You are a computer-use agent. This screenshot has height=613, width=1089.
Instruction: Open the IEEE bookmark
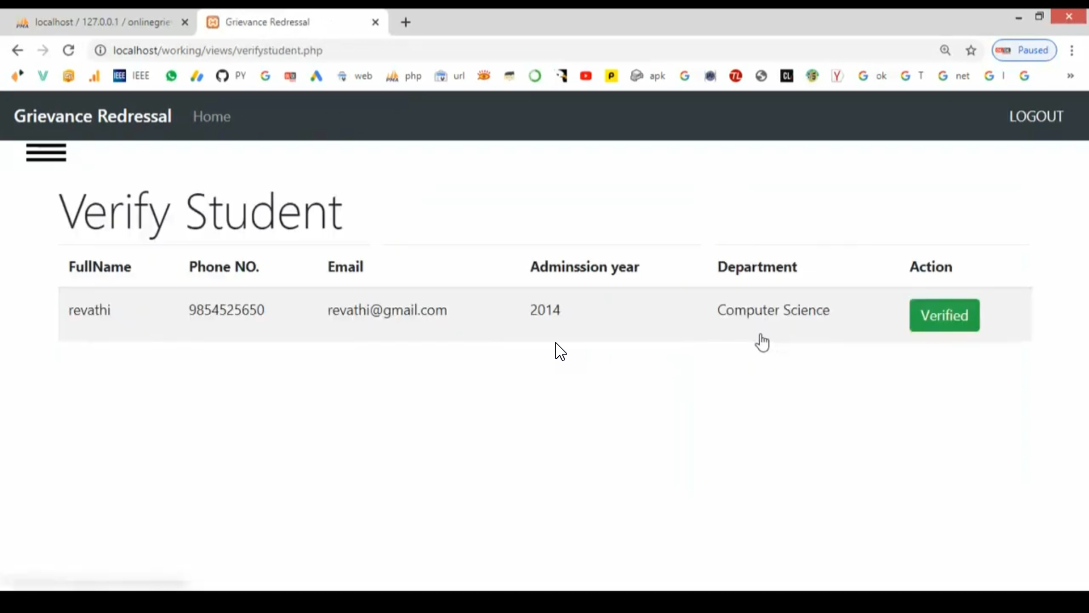[x=131, y=76]
